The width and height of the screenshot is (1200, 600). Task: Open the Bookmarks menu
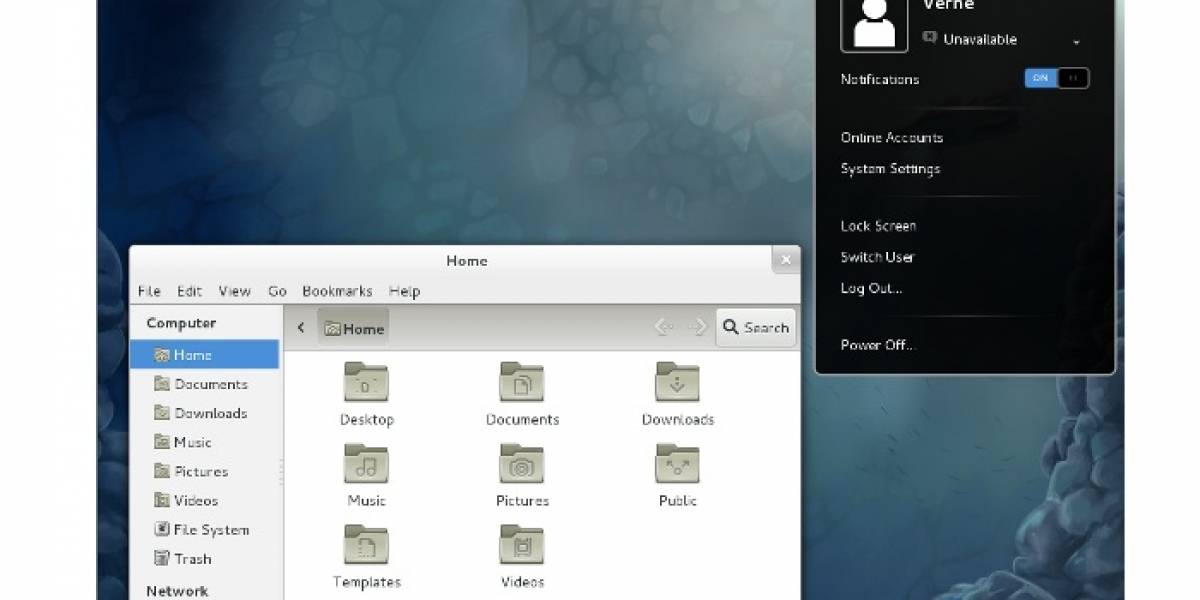337,291
